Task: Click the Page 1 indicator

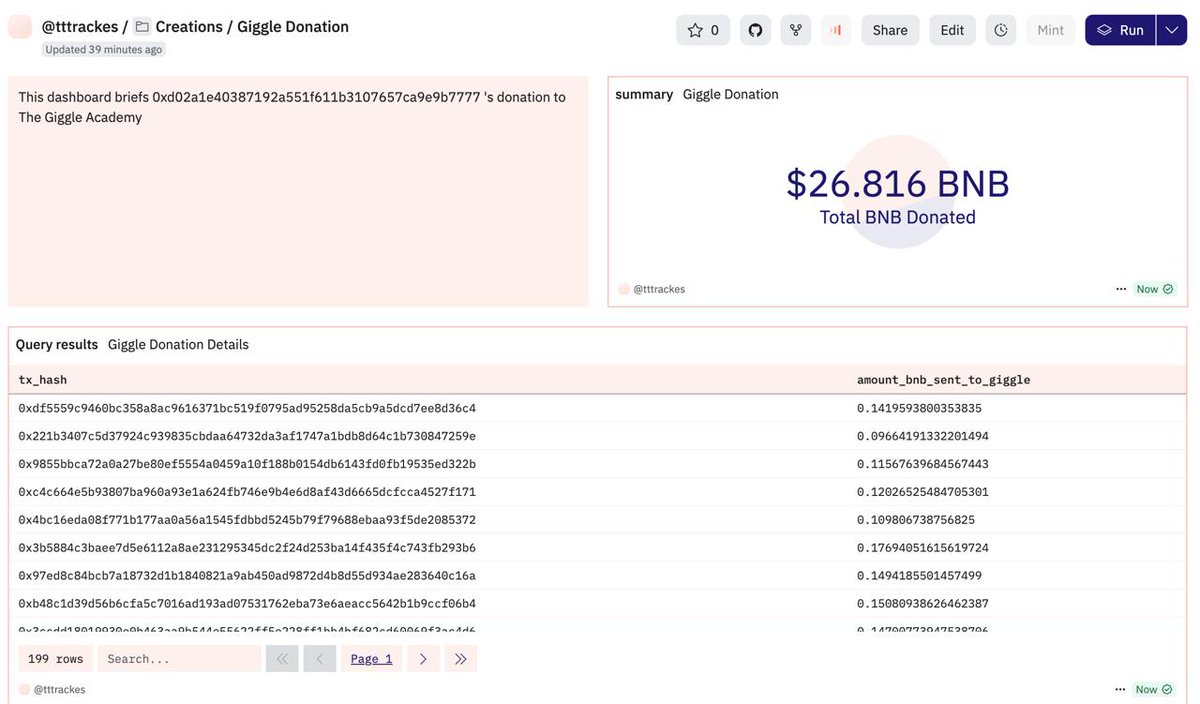Action: (372, 659)
